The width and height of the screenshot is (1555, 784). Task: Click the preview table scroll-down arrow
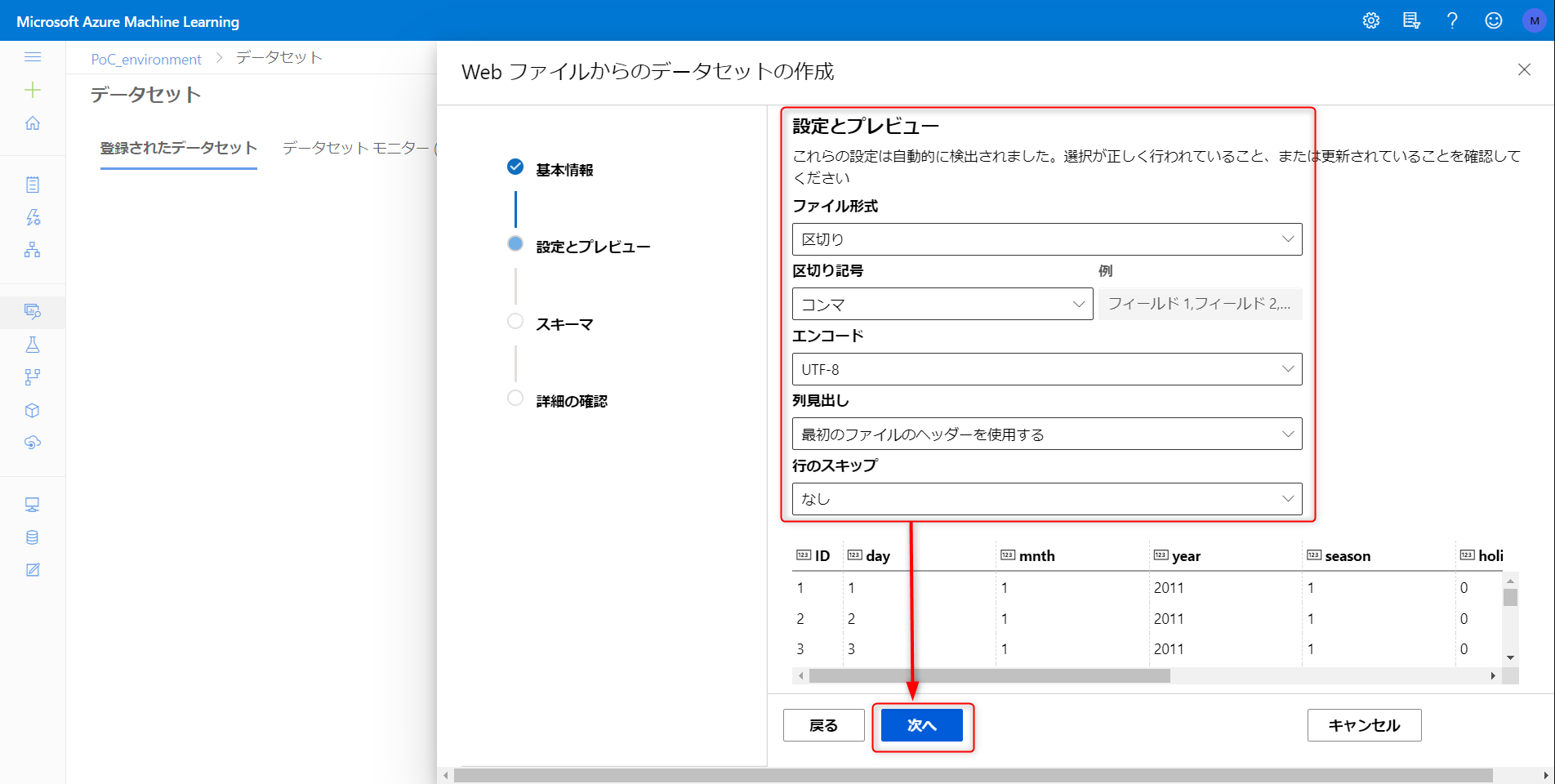[1511, 657]
